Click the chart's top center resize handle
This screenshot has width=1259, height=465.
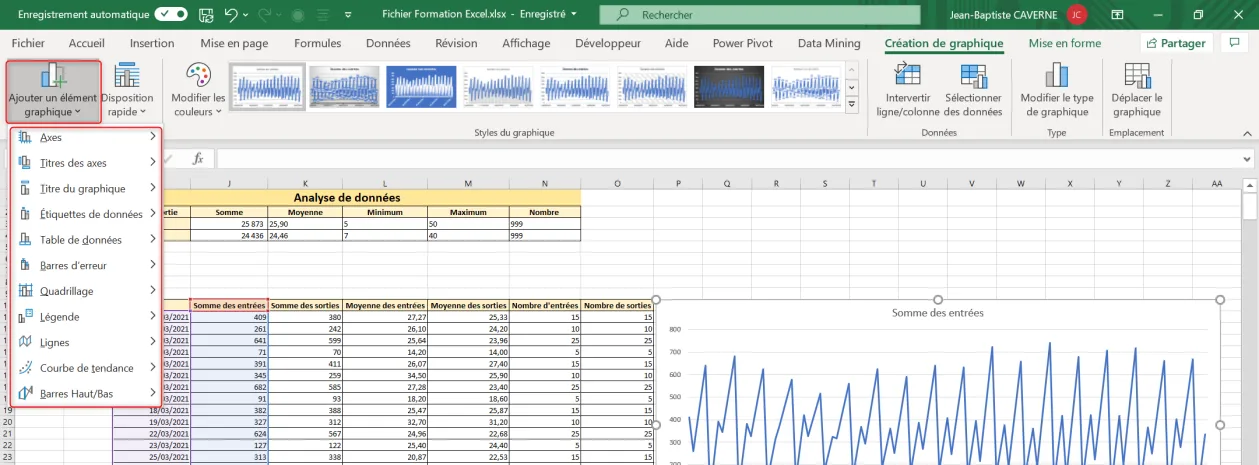(938, 300)
